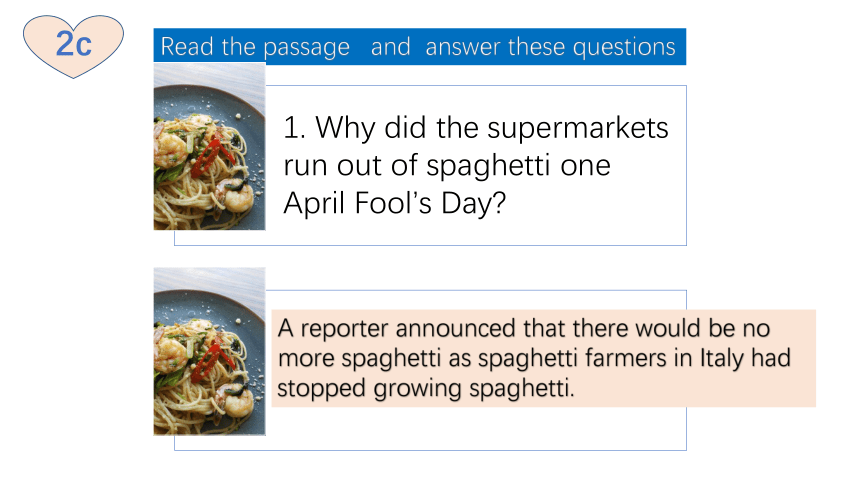860x484 pixels.
Task: Select the 'April Fool's Day?' line
Action: [x=394, y=203]
